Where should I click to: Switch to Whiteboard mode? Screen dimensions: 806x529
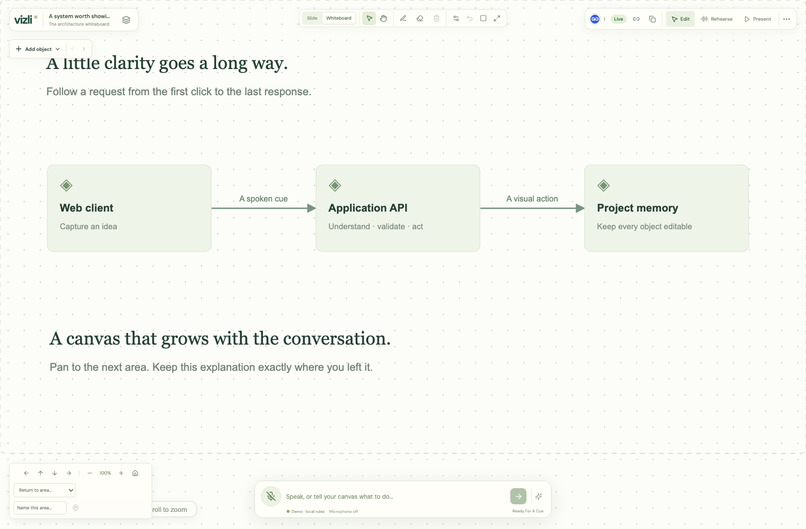pyautogui.click(x=339, y=18)
